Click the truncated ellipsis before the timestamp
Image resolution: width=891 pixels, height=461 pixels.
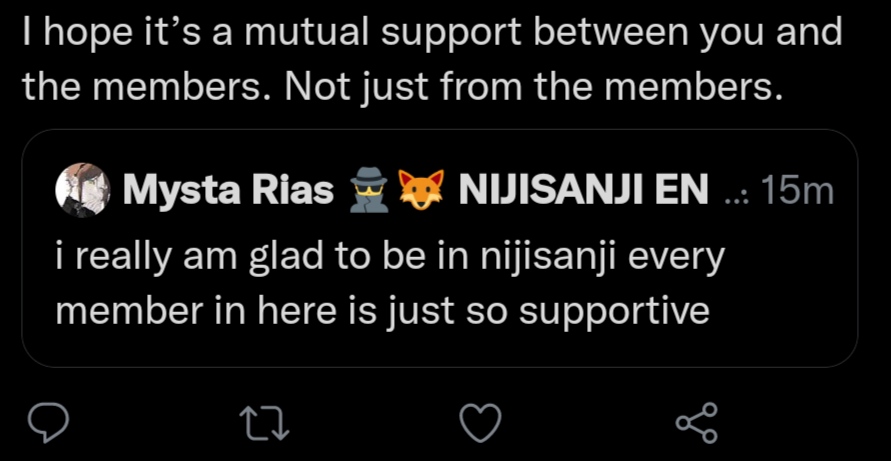point(736,195)
